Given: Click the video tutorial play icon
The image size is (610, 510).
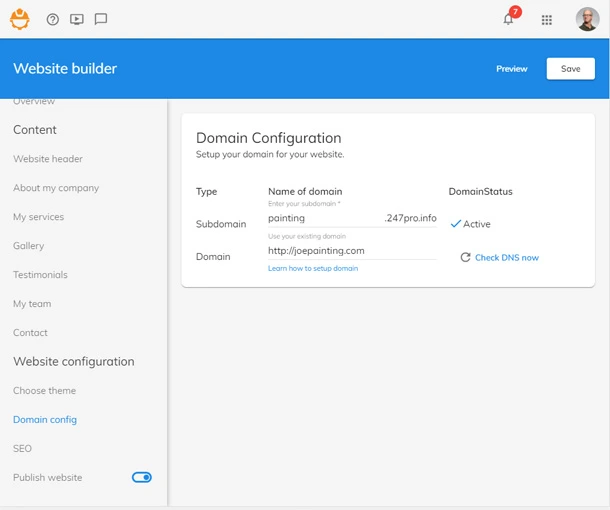Looking at the screenshot, I should point(77,19).
